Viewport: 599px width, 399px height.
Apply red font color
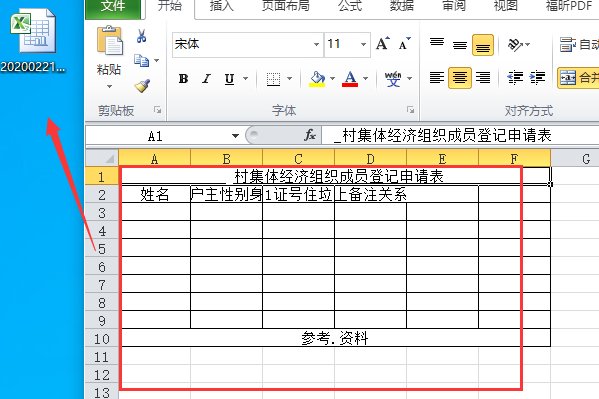pyautogui.click(x=350, y=79)
